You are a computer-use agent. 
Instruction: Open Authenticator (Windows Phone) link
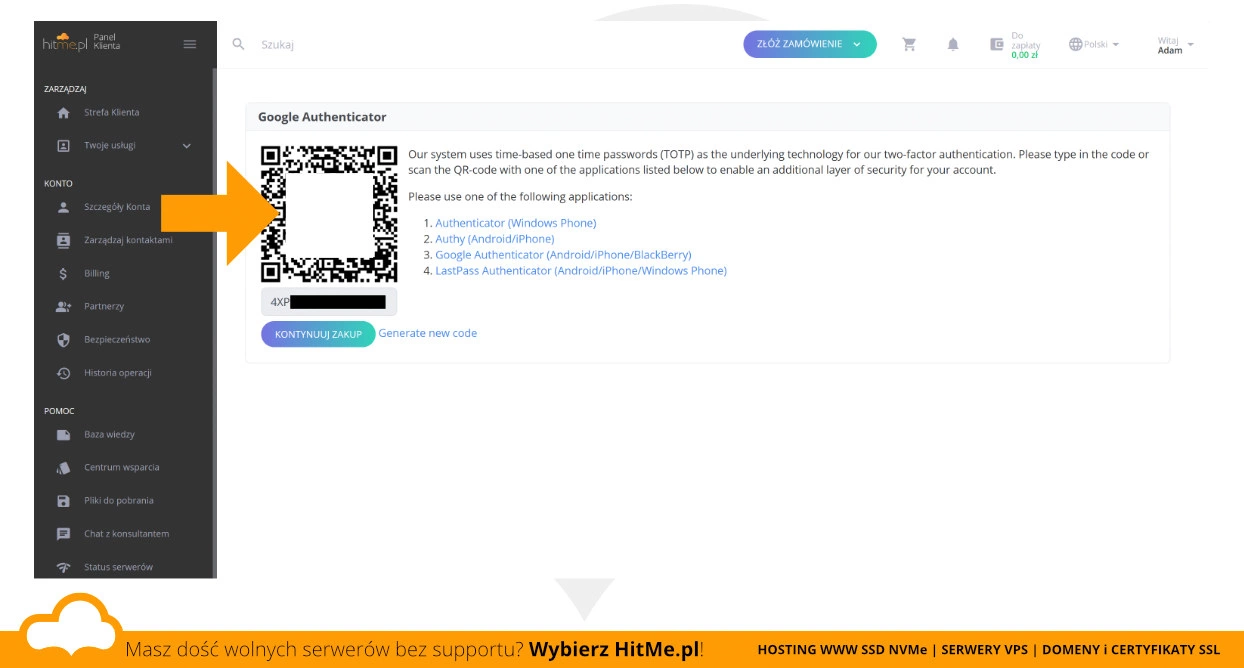tap(516, 223)
